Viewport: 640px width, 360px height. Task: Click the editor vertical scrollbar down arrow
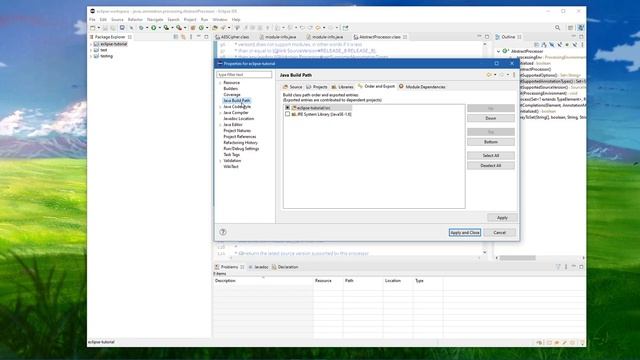pos(485,252)
